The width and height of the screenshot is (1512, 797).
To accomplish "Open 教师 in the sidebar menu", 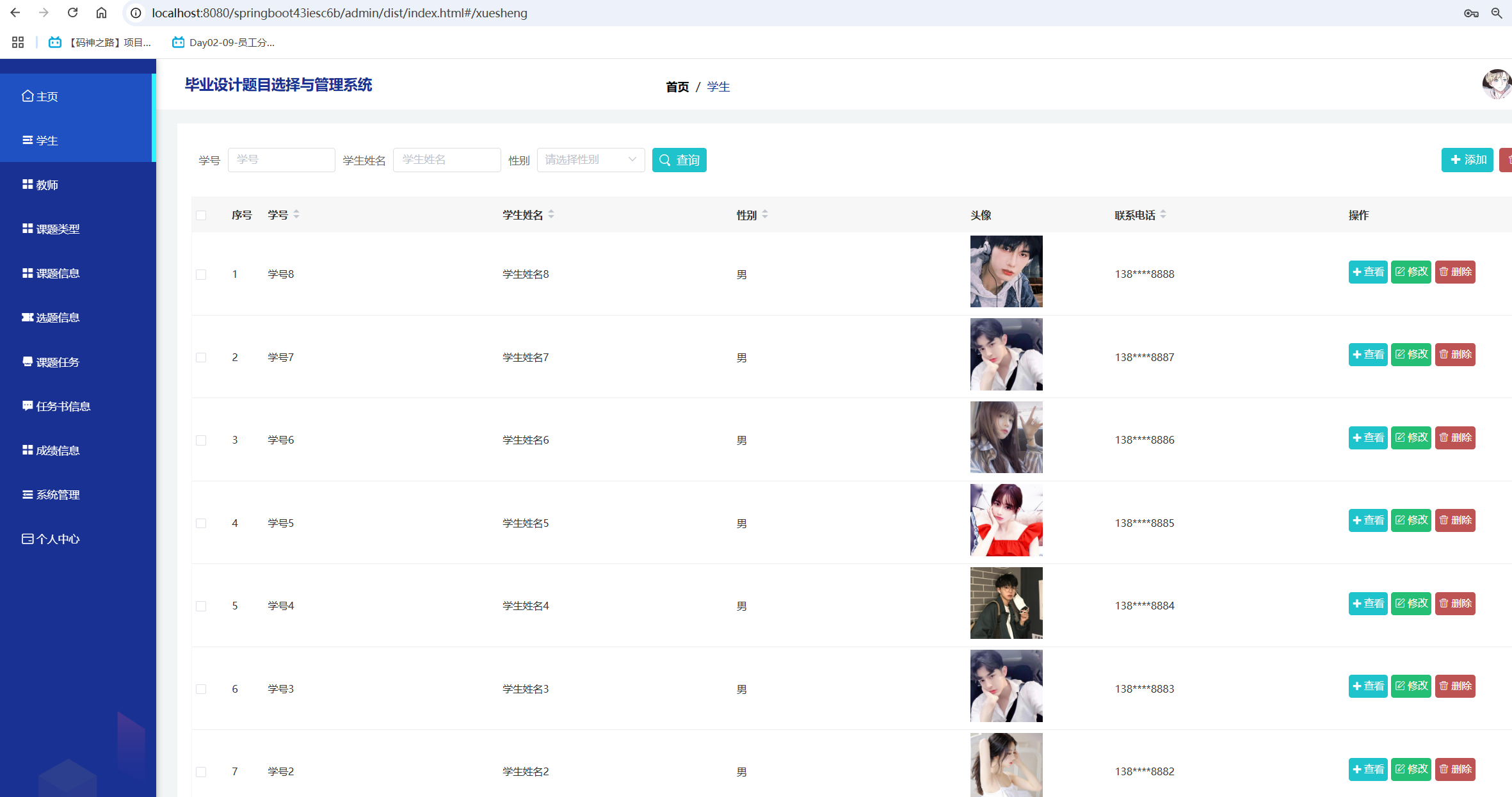I will [47, 185].
